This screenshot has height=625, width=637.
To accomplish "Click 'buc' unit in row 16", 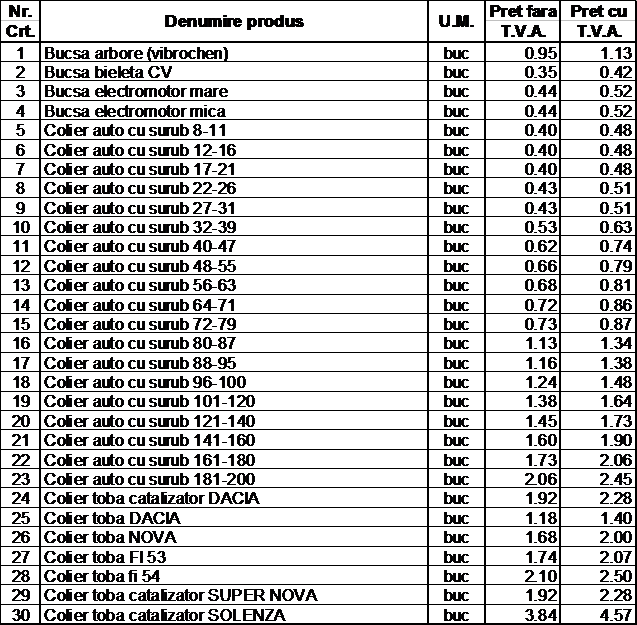I will [x=456, y=343].
